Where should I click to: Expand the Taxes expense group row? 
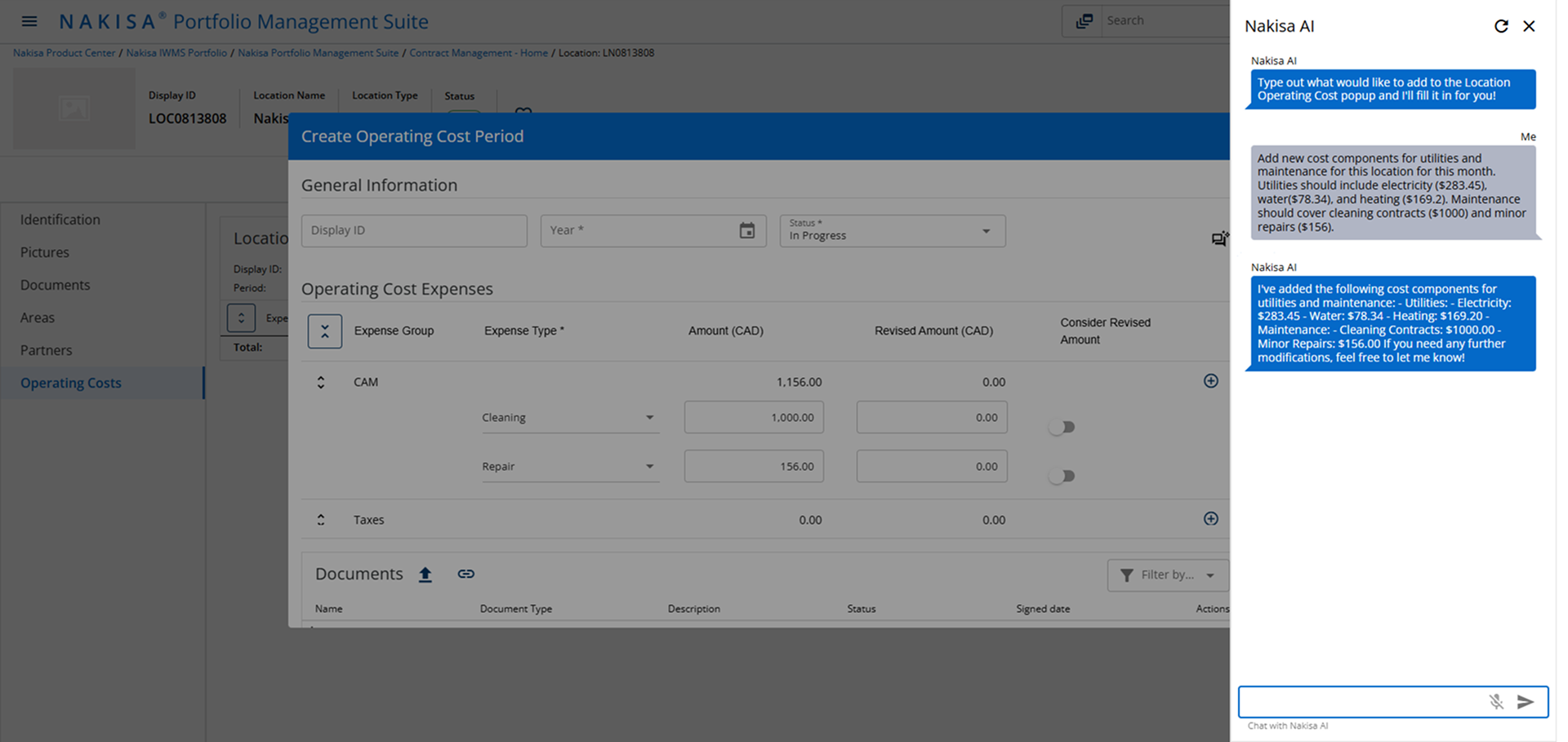point(320,519)
